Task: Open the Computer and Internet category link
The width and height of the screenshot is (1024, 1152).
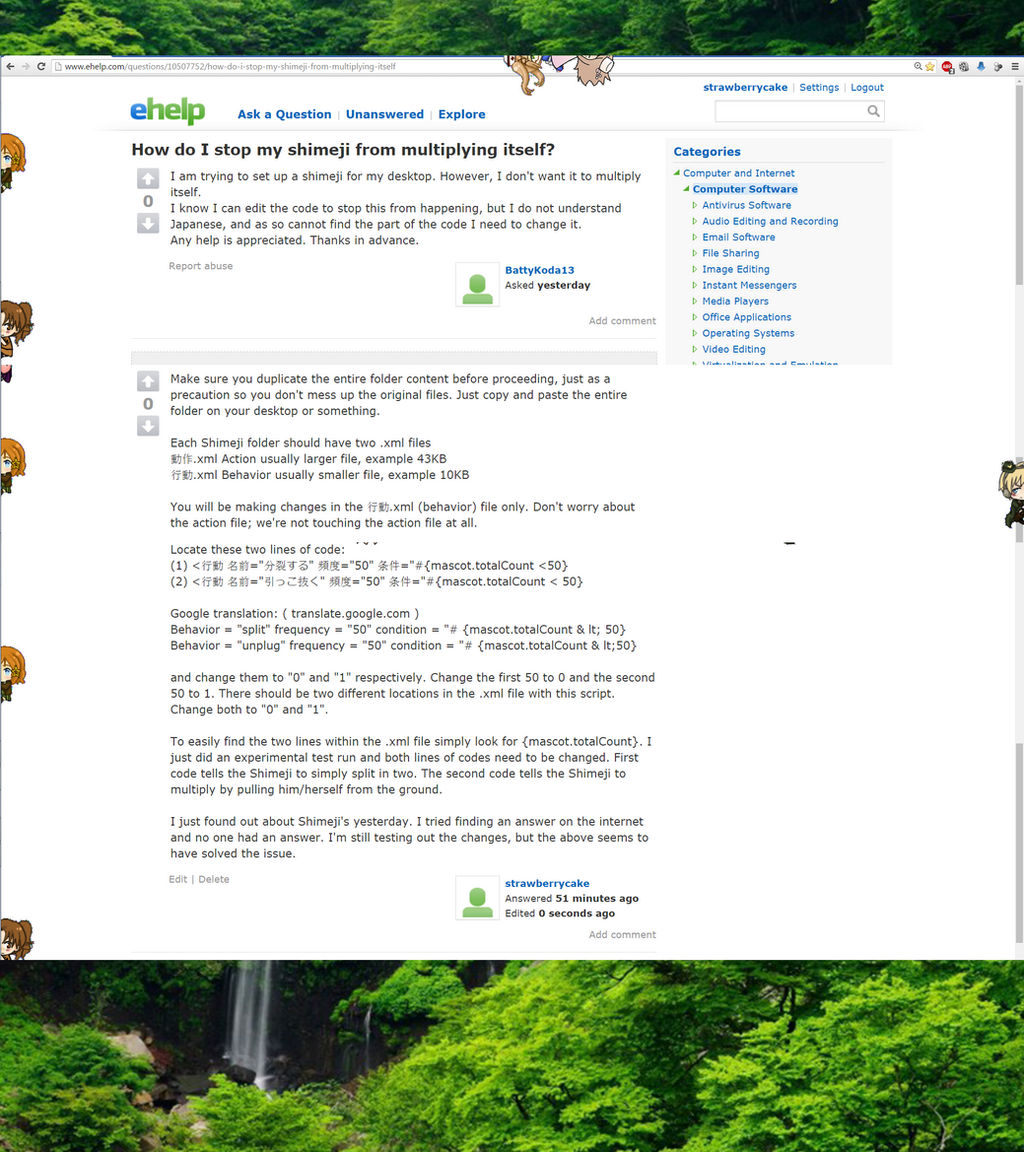Action: click(x=738, y=173)
